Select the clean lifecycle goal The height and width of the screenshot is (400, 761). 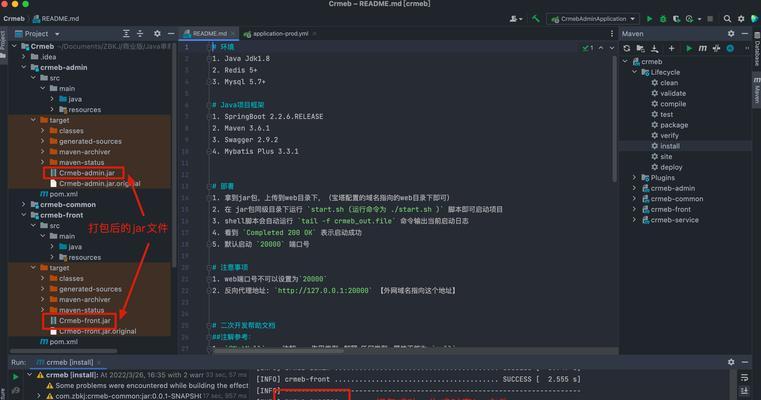[x=669, y=83]
